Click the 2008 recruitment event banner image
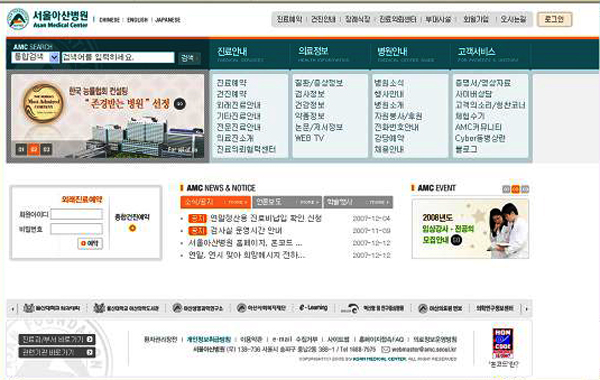Viewport: 600px width, 380px height. (470, 229)
